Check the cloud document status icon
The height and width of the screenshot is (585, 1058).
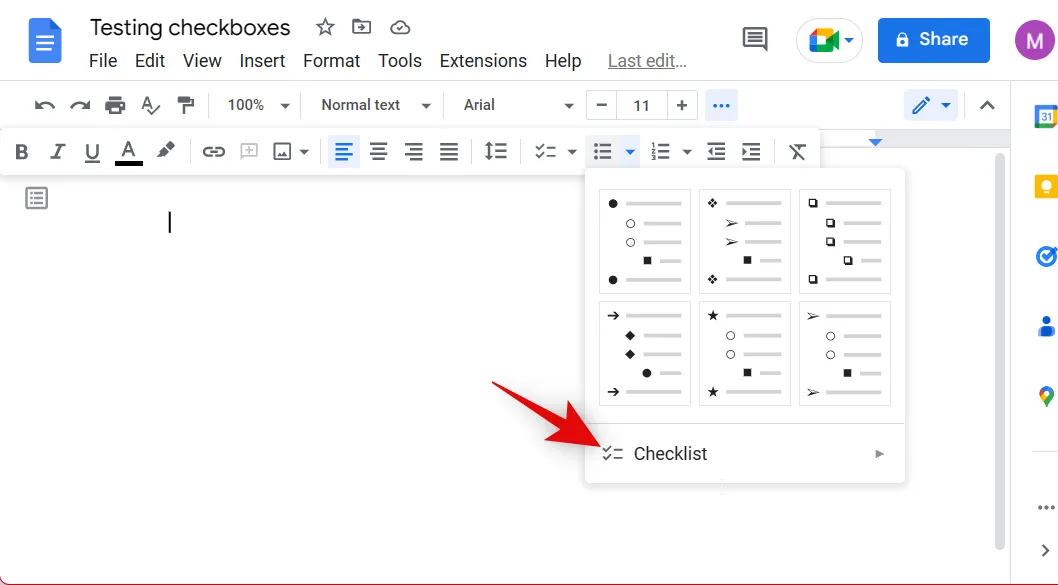pos(400,28)
